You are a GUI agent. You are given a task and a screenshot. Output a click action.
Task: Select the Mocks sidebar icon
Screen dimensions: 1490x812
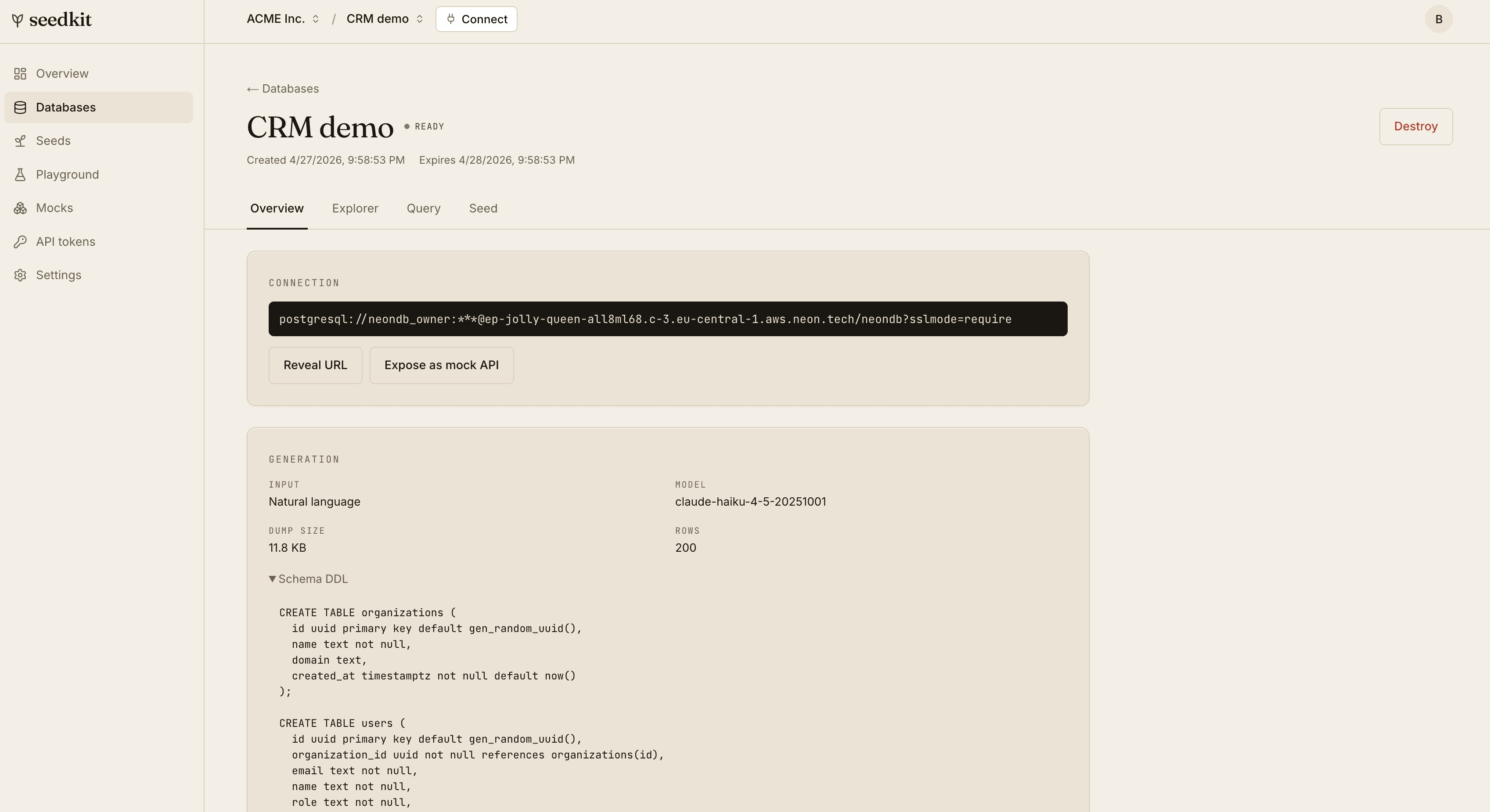pyautogui.click(x=20, y=208)
